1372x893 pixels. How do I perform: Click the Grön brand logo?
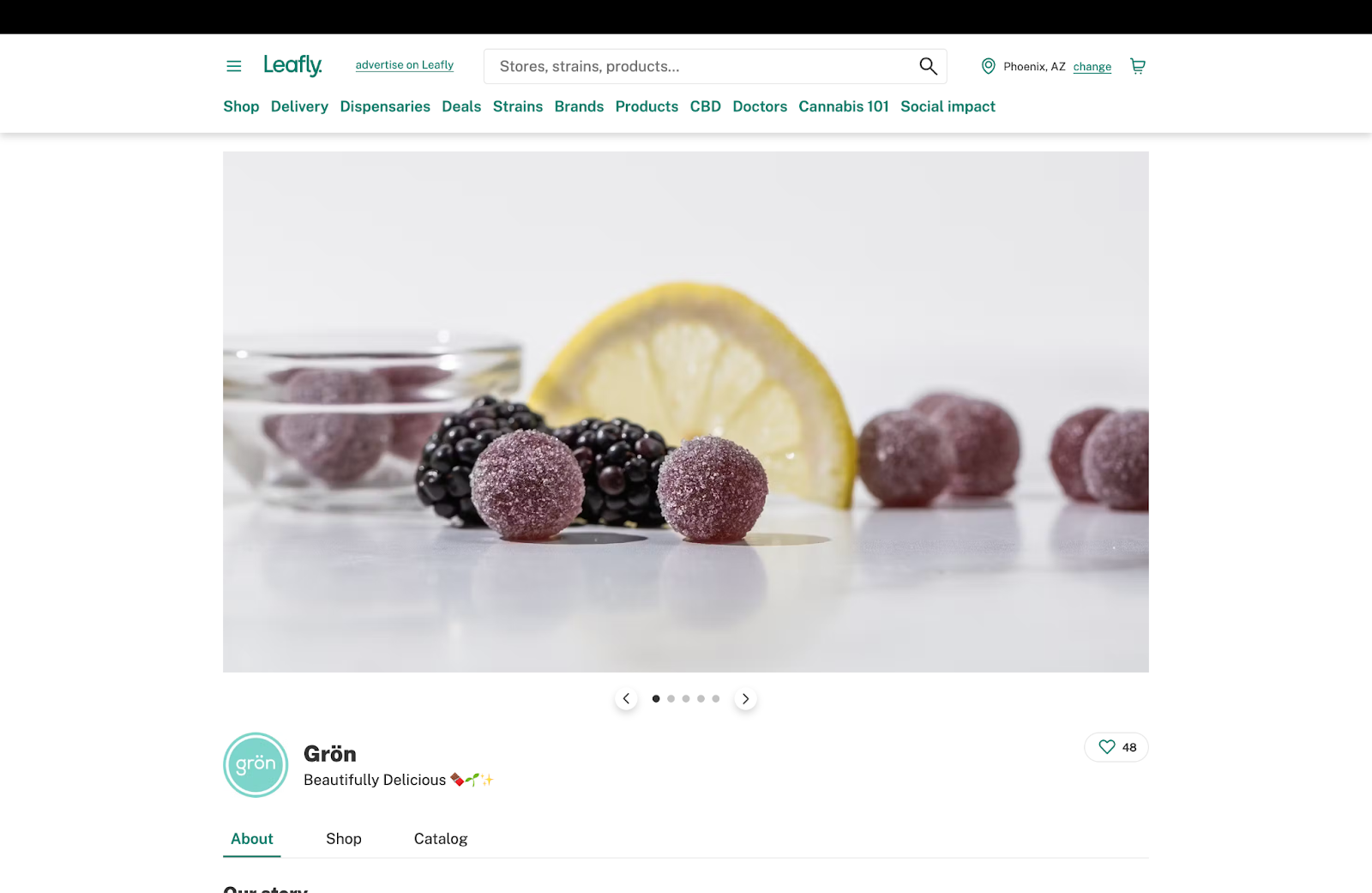point(256,764)
